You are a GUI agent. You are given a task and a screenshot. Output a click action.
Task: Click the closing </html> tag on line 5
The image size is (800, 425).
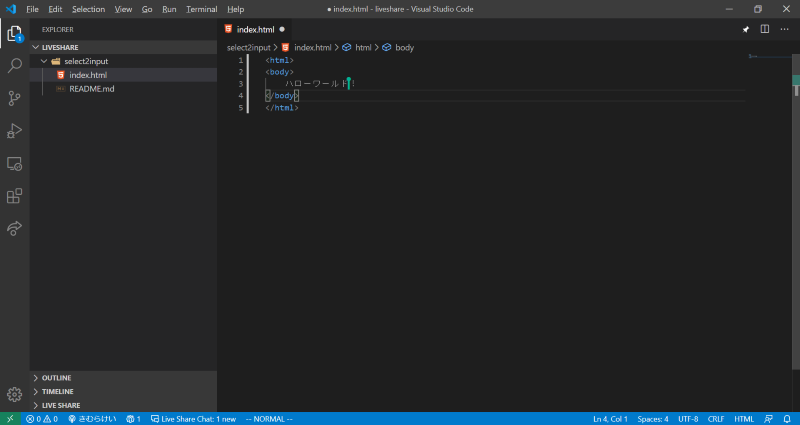tap(282, 108)
